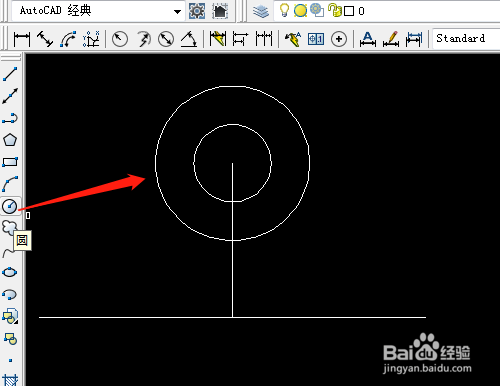Viewport: 500px width, 386px height.
Task: Select the Circle tool in draw toolbar
Action: 10,206
